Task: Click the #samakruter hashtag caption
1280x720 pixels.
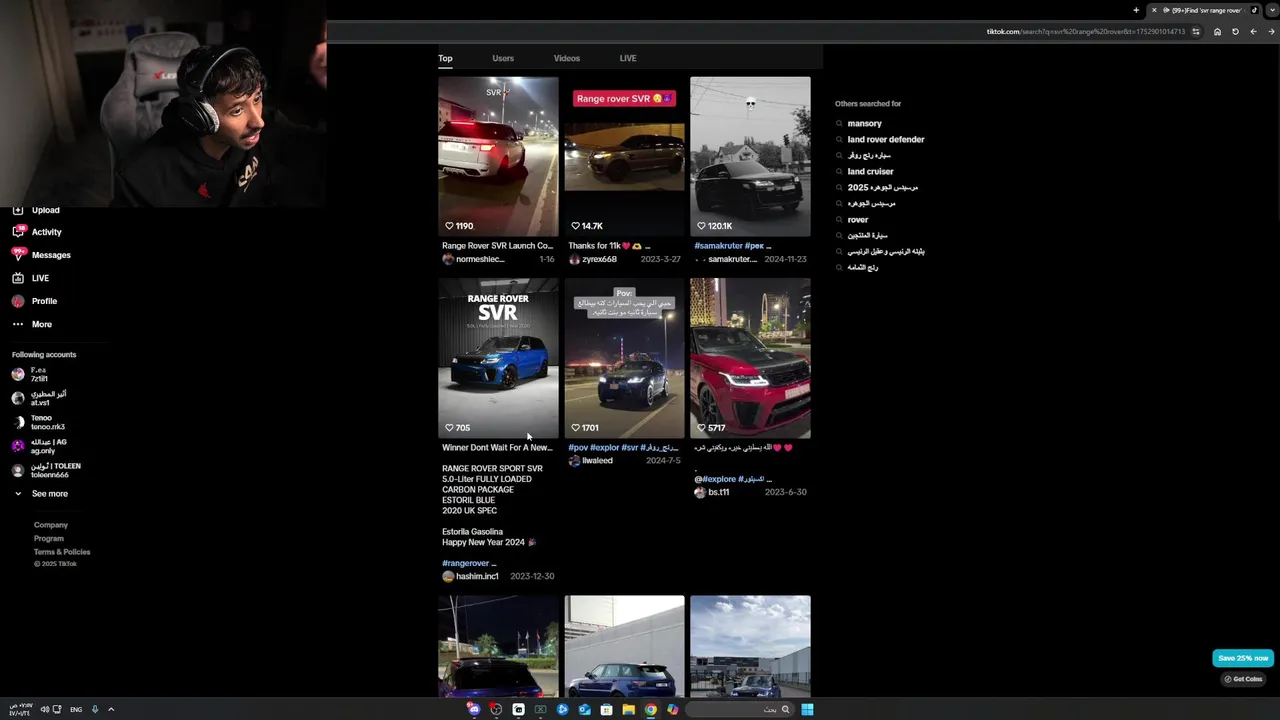Action: (718, 246)
